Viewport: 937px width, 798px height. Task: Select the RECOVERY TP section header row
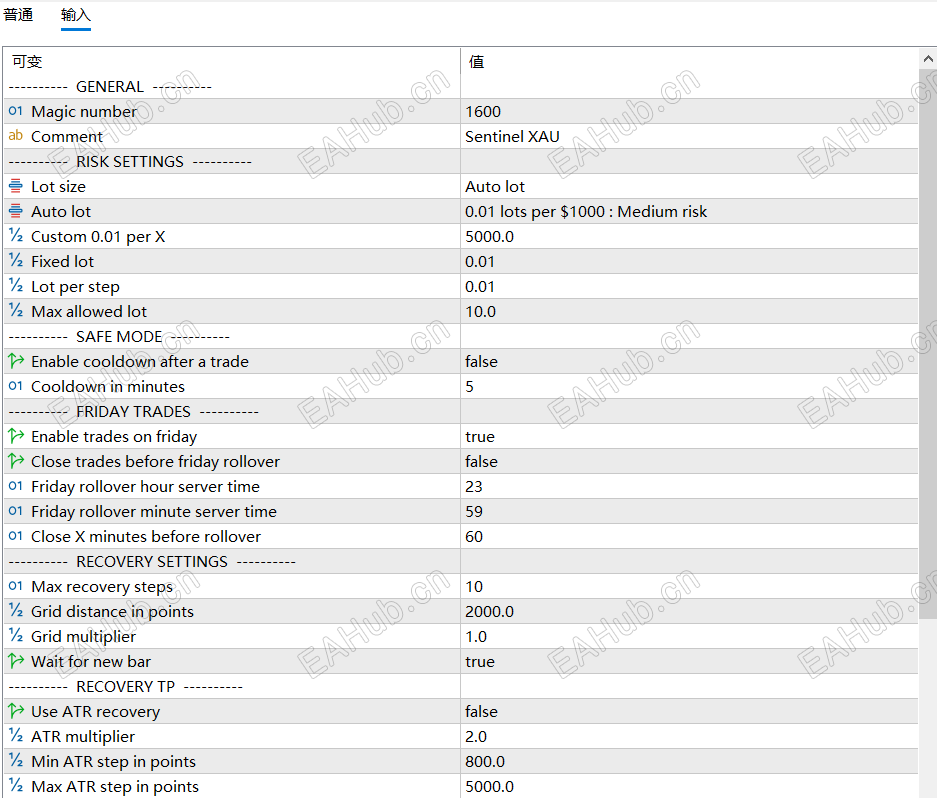(461, 687)
